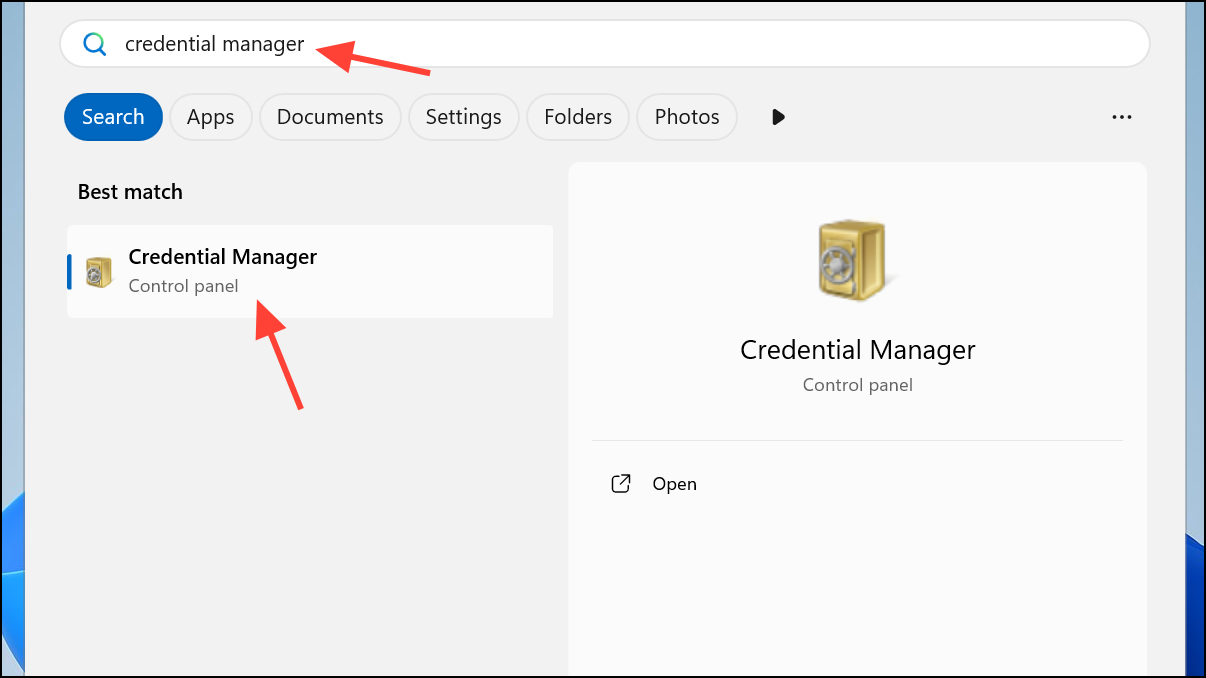Open the three-dot more options menu
Screen dimensions: 1206x678
(x=1122, y=117)
